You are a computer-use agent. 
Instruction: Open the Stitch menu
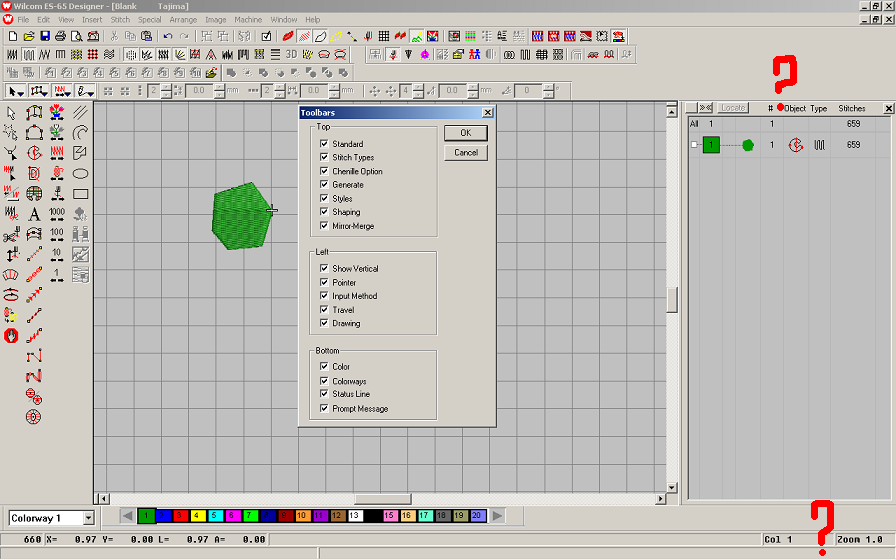pyautogui.click(x=120, y=20)
